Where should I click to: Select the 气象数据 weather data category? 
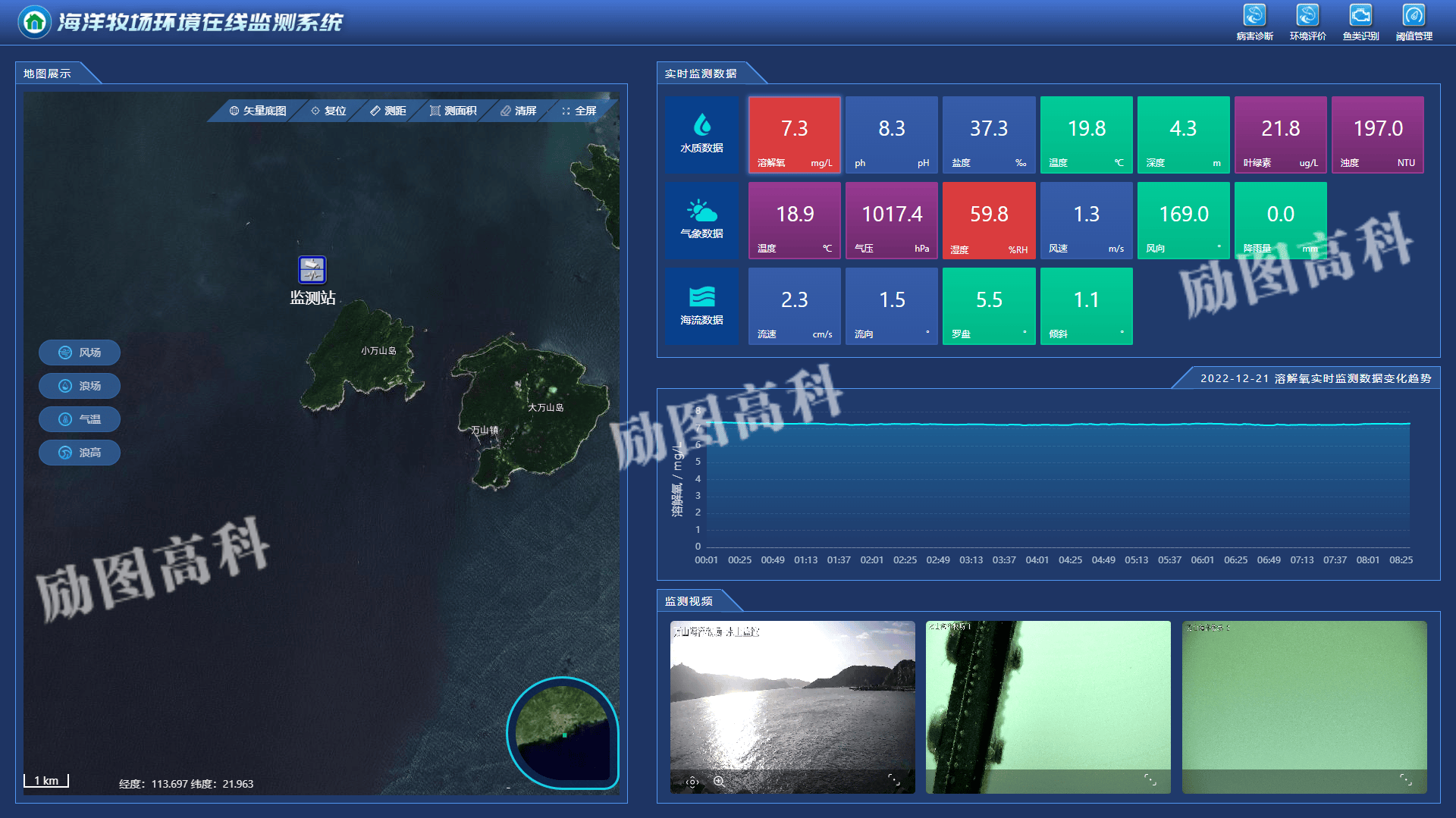coord(701,220)
